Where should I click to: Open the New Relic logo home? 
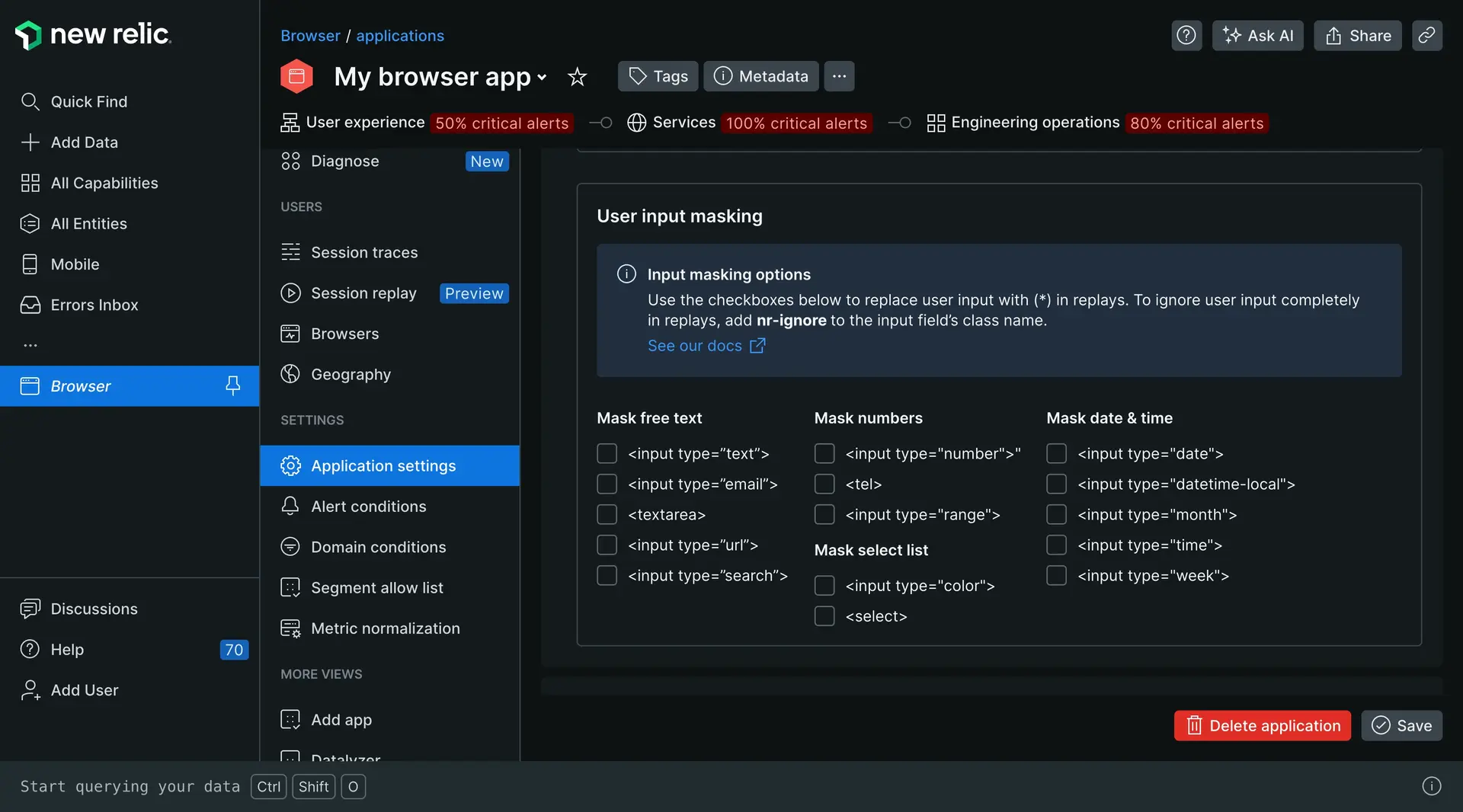[x=93, y=35]
